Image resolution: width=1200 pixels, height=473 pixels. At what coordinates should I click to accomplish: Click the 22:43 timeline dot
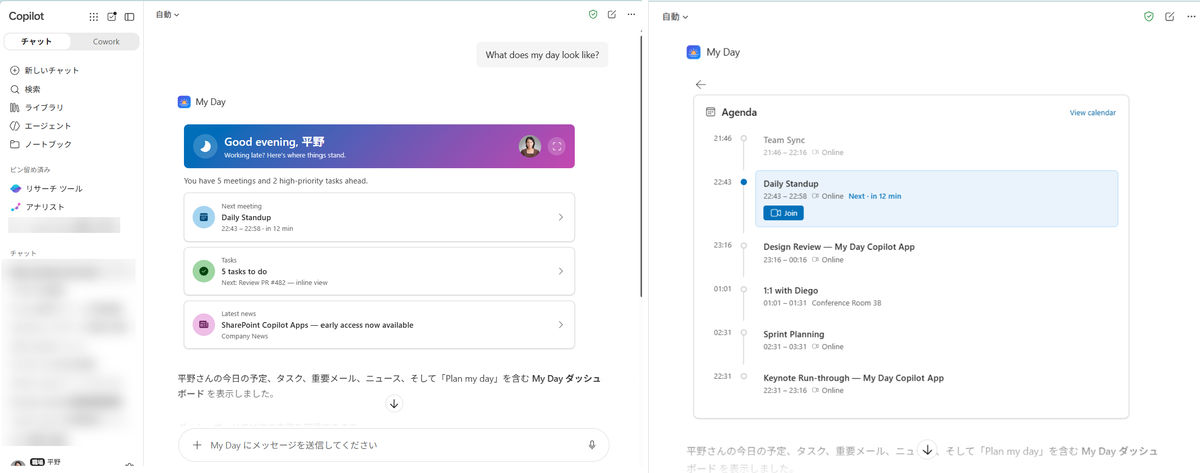pos(743,182)
